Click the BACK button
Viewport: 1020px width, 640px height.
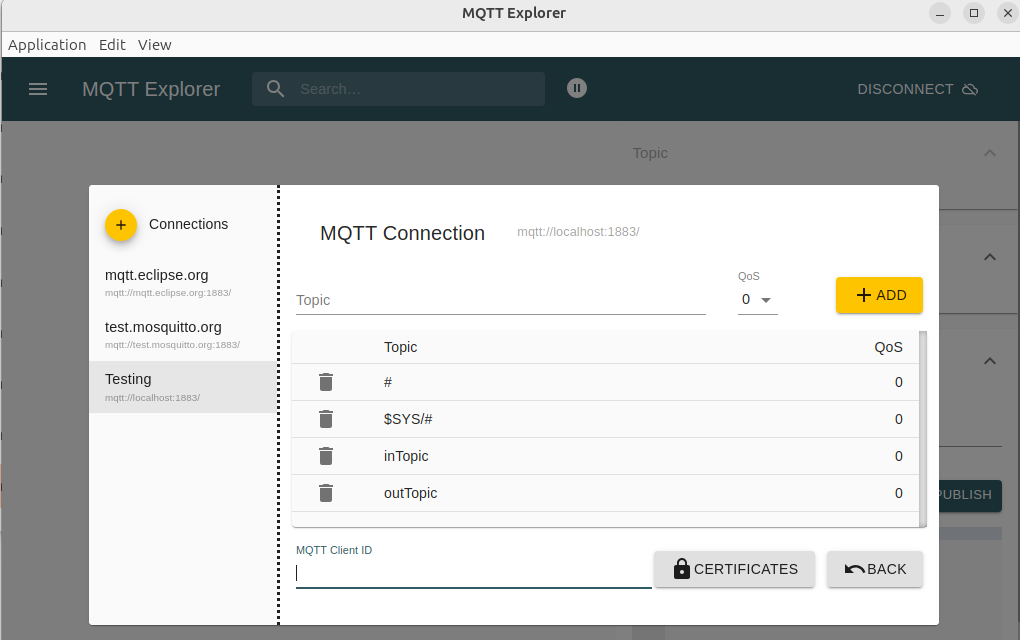(875, 569)
